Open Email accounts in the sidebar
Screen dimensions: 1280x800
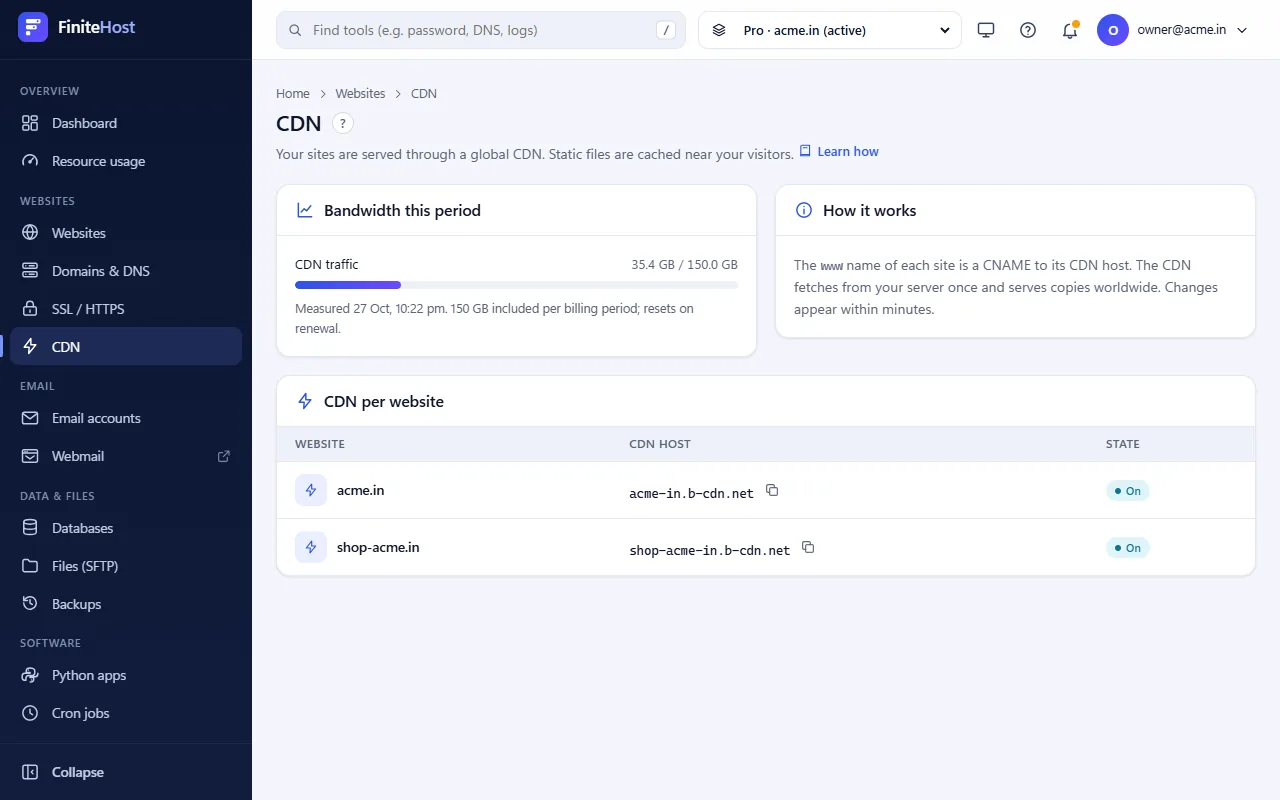tap(126, 418)
